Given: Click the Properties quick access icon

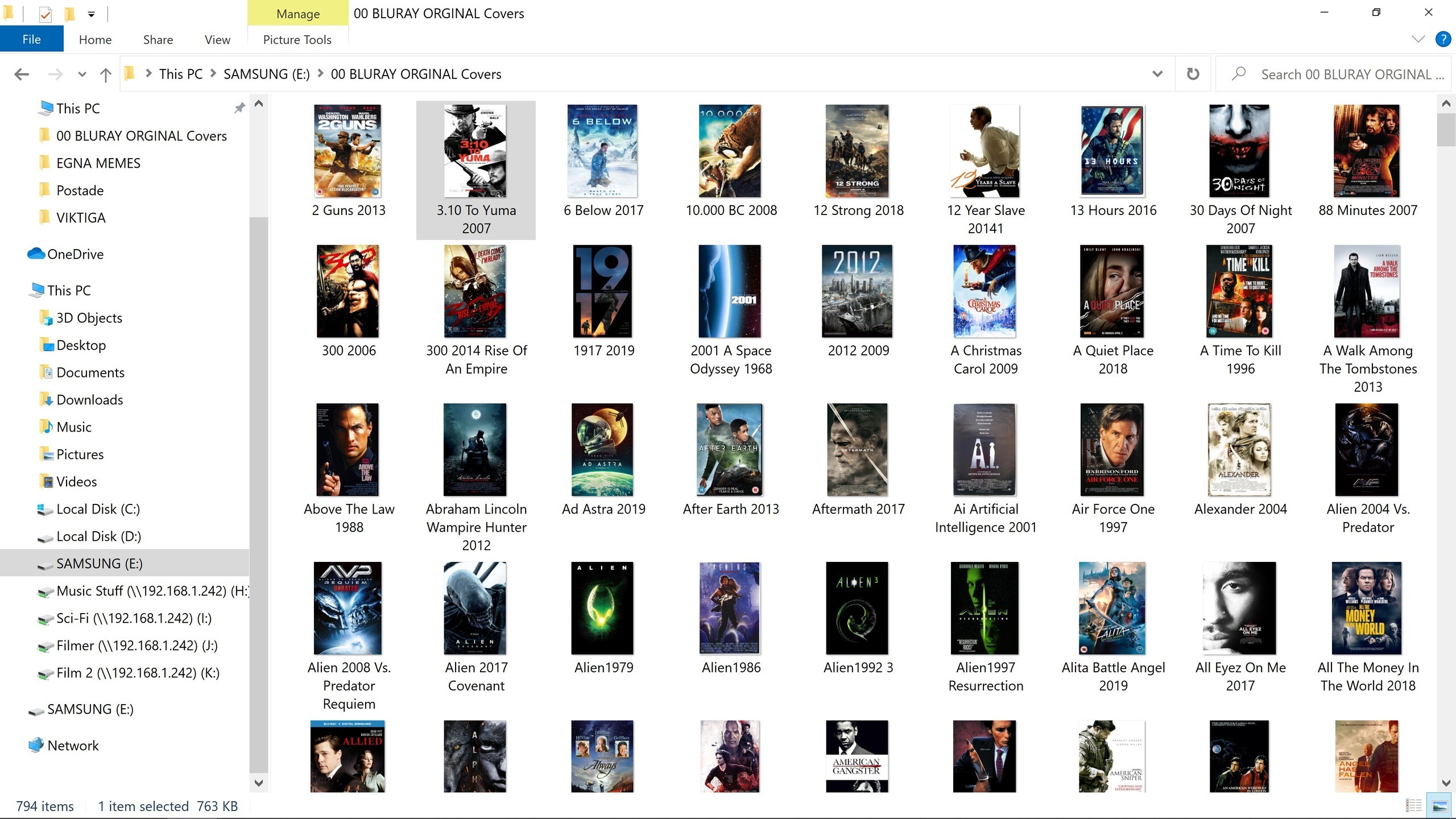Looking at the screenshot, I should coord(45,14).
